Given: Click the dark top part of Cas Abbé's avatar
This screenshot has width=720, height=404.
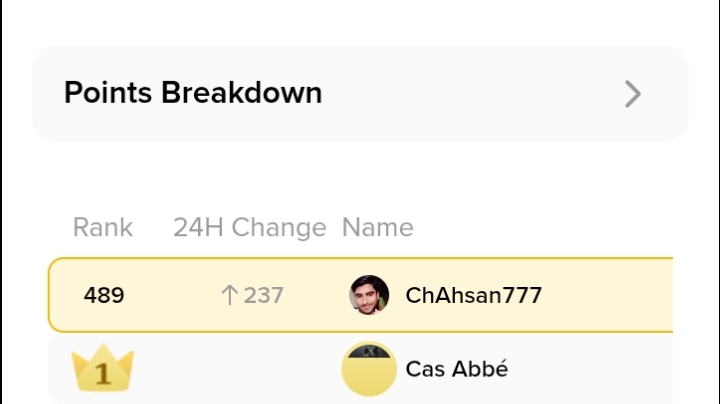Looking at the screenshot, I should (x=369, y=352).
